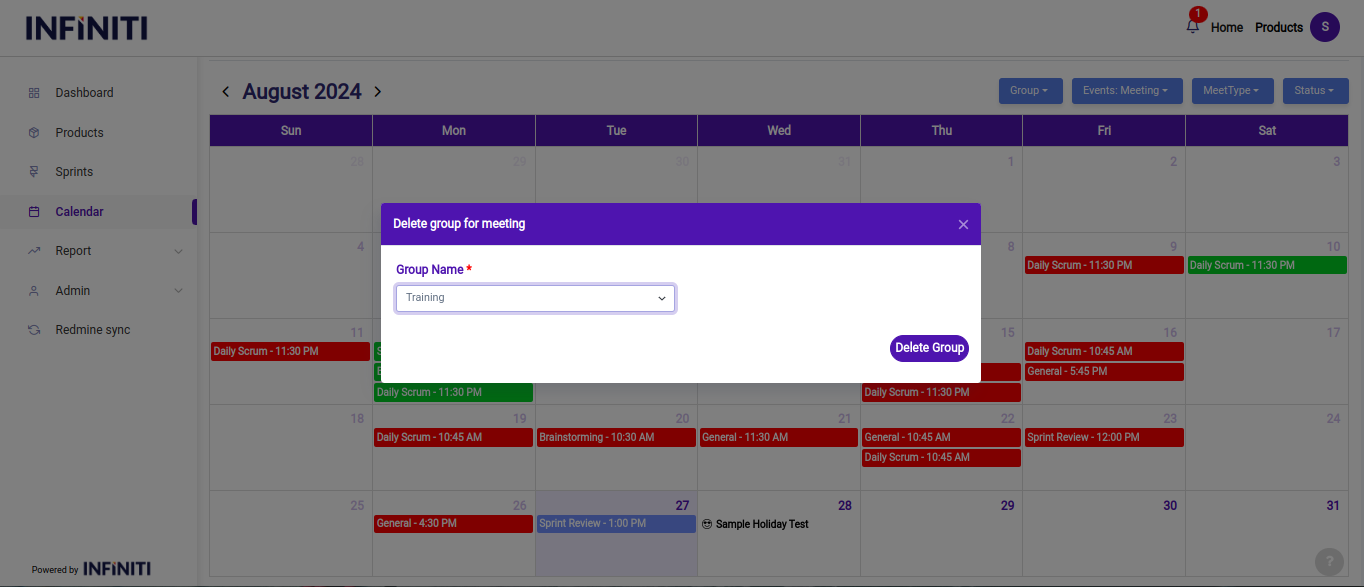The width and height of the screenshot is (1364, 587).
Task: Open Products in the sidebar
Action: point(79,133)
